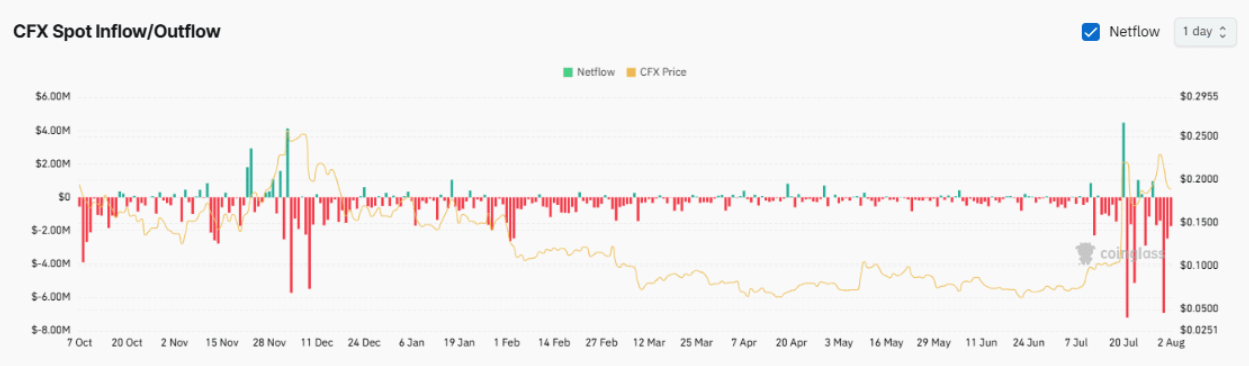The width and height of the screenshot is (1249, 366).
Task: Click the CFX Price legend label
Action: (663, 72)
